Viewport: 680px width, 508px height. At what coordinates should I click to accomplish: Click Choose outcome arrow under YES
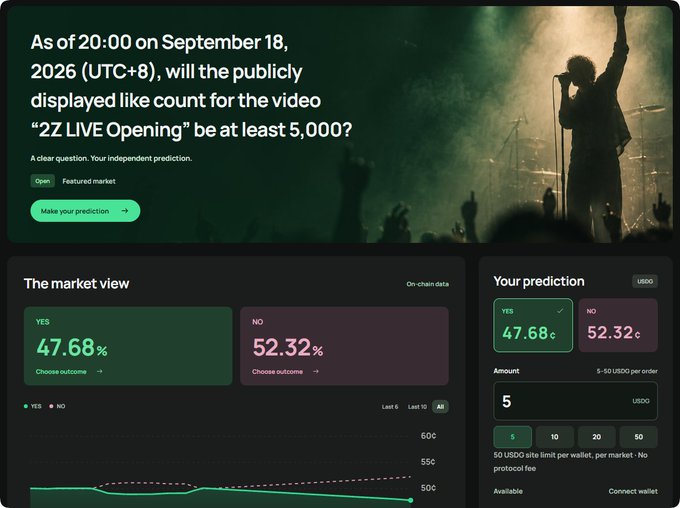click(100, 371)
